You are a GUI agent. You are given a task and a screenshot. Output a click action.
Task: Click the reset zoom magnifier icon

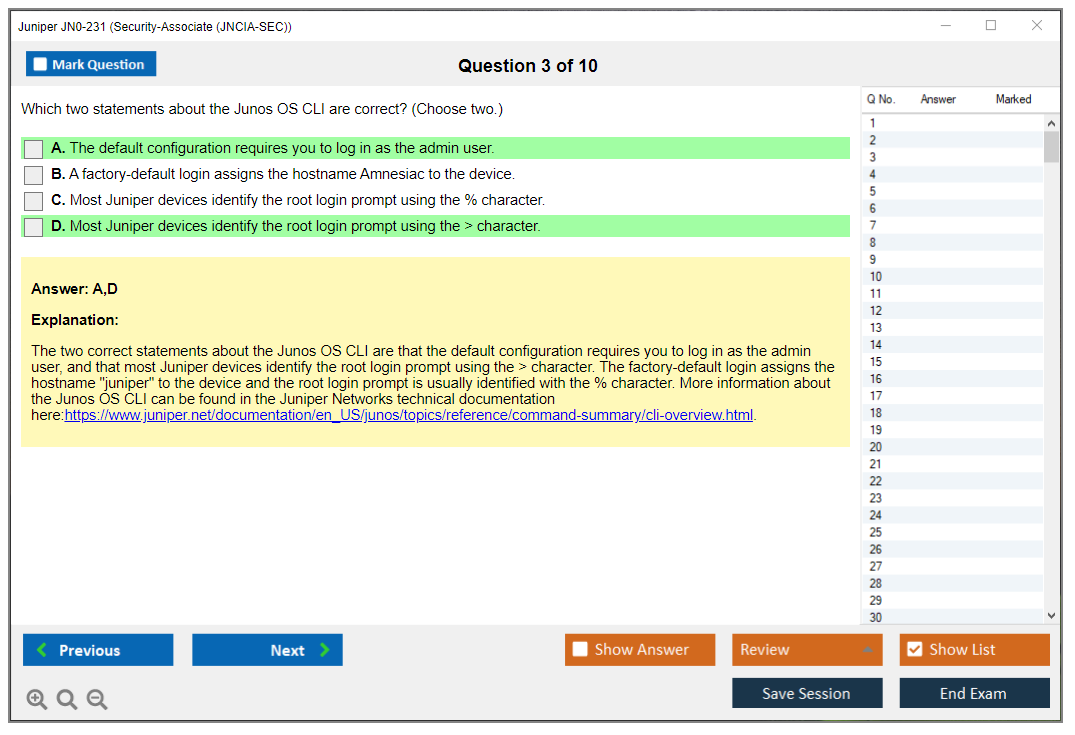coord(67,700)
